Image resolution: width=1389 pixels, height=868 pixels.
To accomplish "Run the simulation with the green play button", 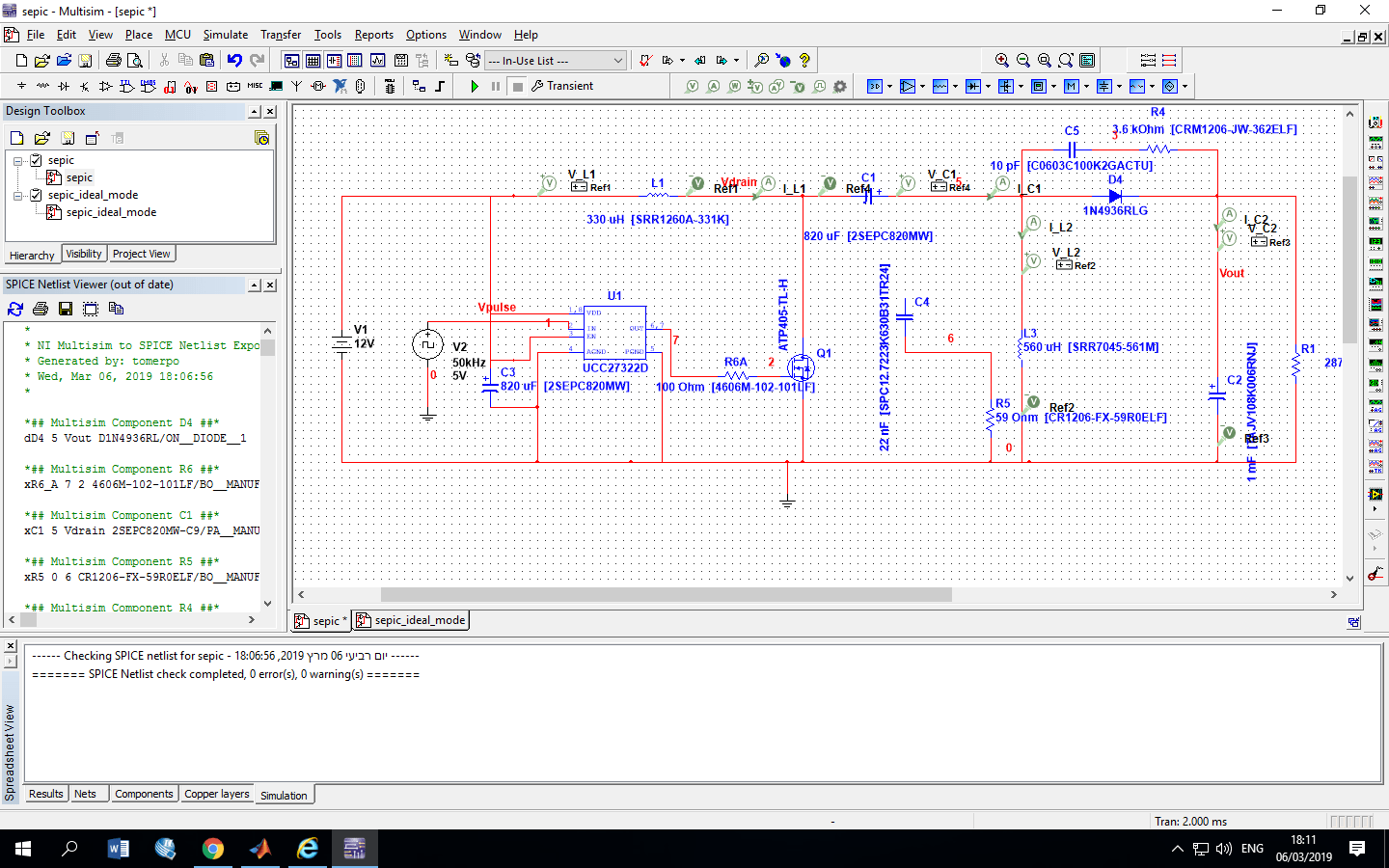I will tap(475, 86).
